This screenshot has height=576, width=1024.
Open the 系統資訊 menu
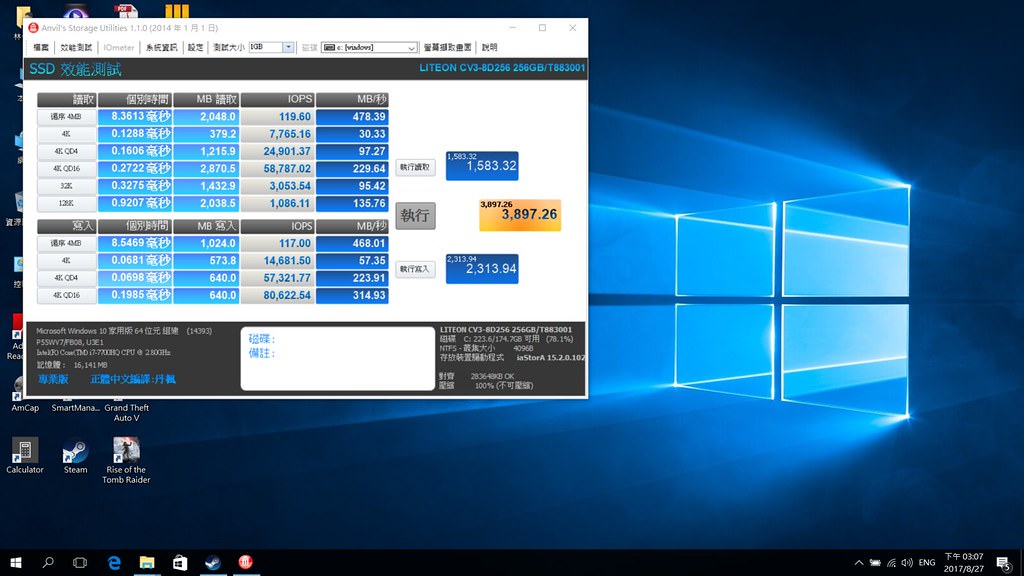coord(161,48)
